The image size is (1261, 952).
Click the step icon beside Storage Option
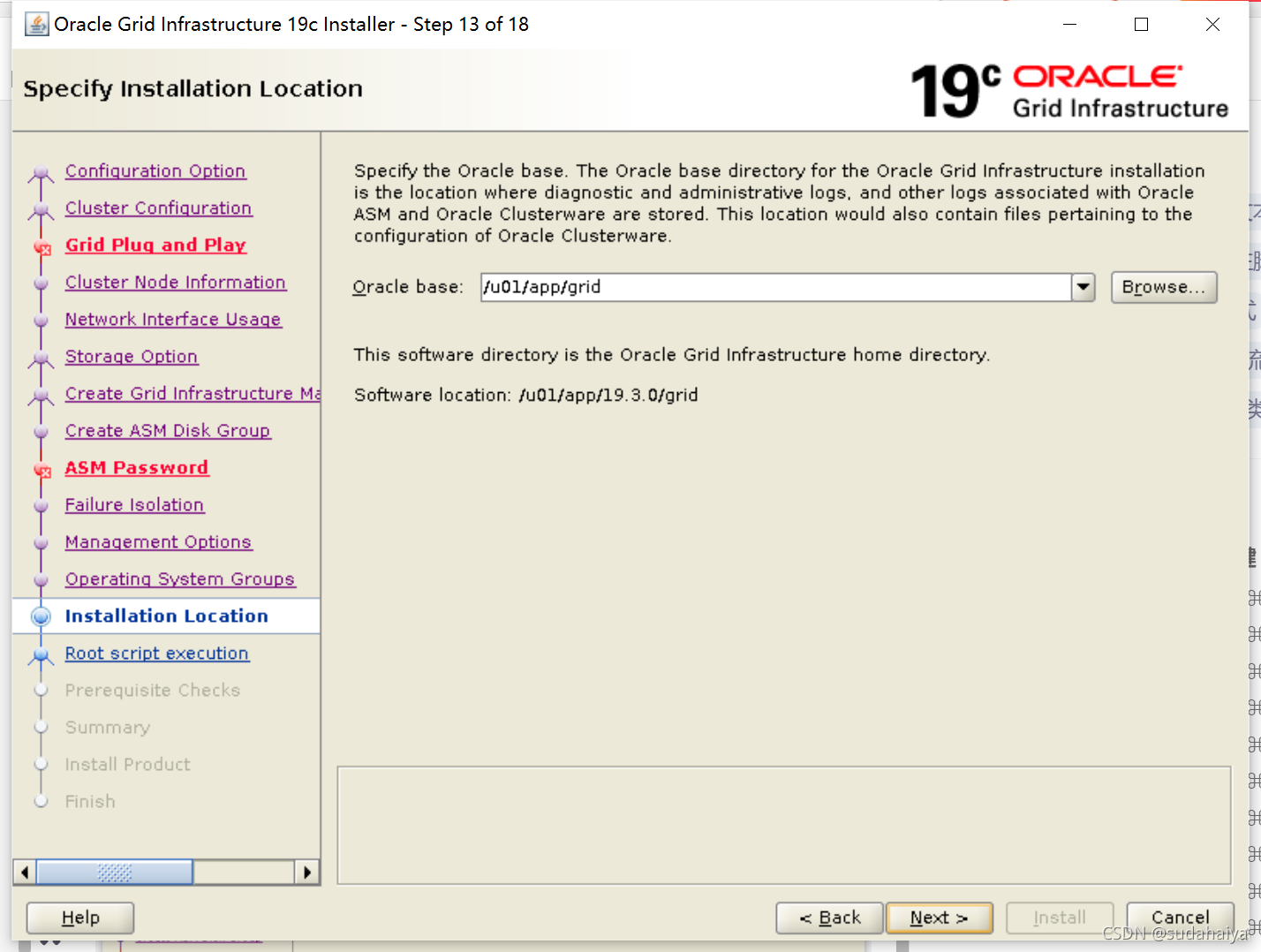[x=41, y=359]
